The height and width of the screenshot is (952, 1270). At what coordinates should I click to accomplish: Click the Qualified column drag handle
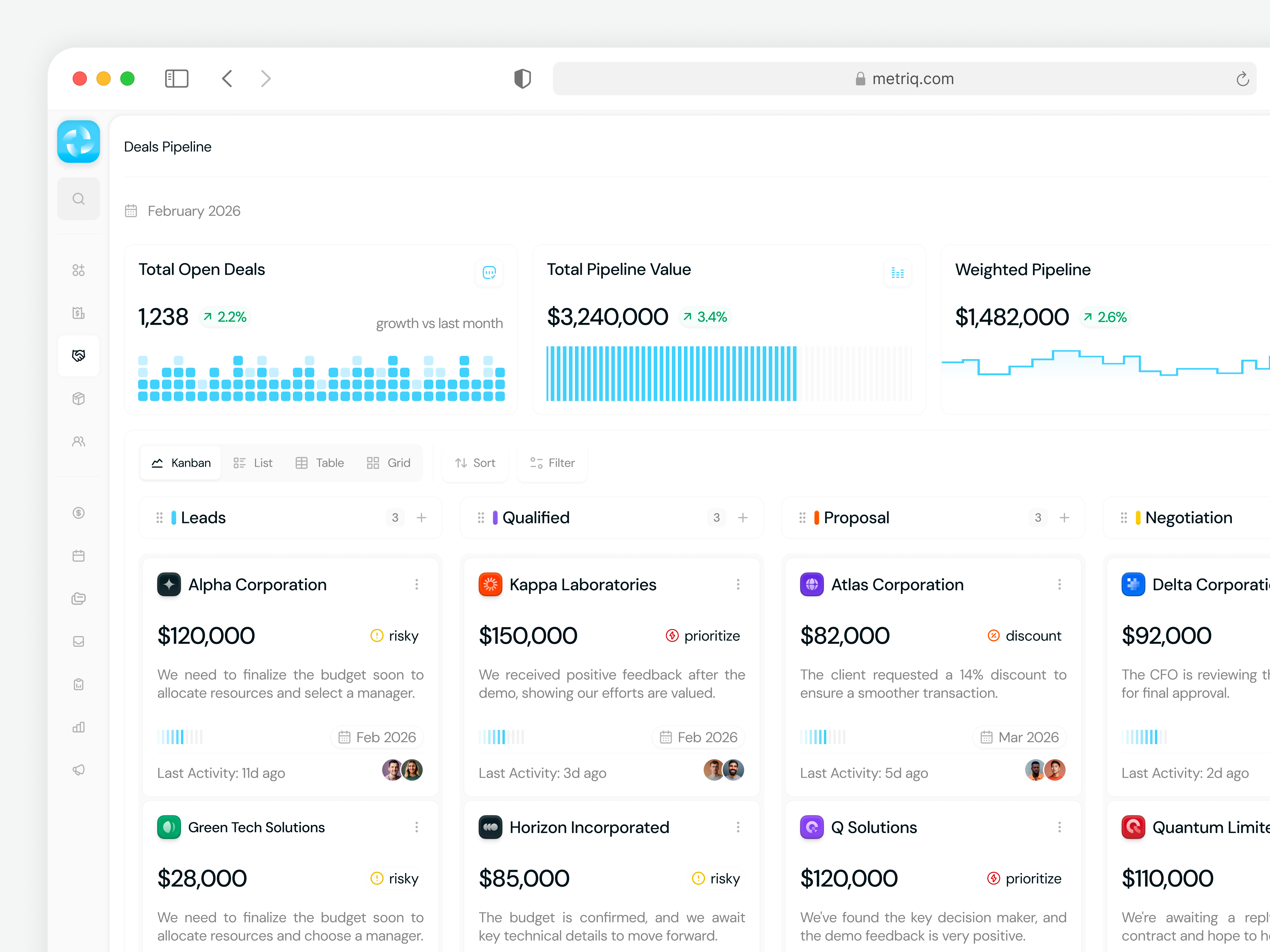[481, 518]
